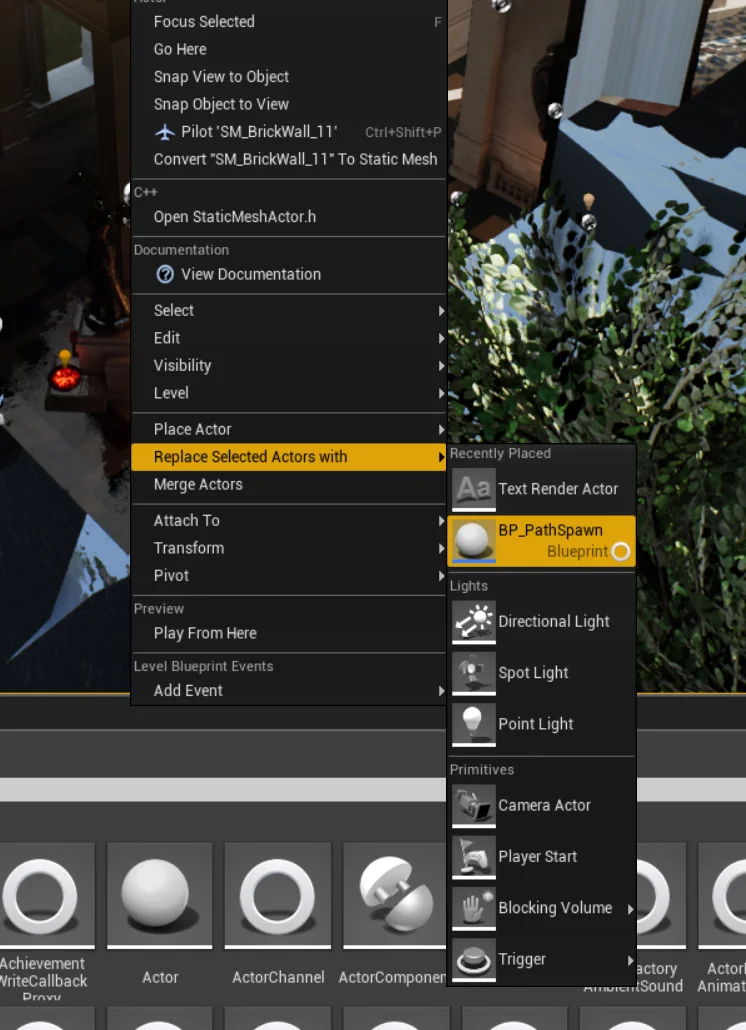The height and width of the screenshot is (1030, 746).
Task: Click the orange light bulb gizmo in viewport
Action: click(588, 201)
